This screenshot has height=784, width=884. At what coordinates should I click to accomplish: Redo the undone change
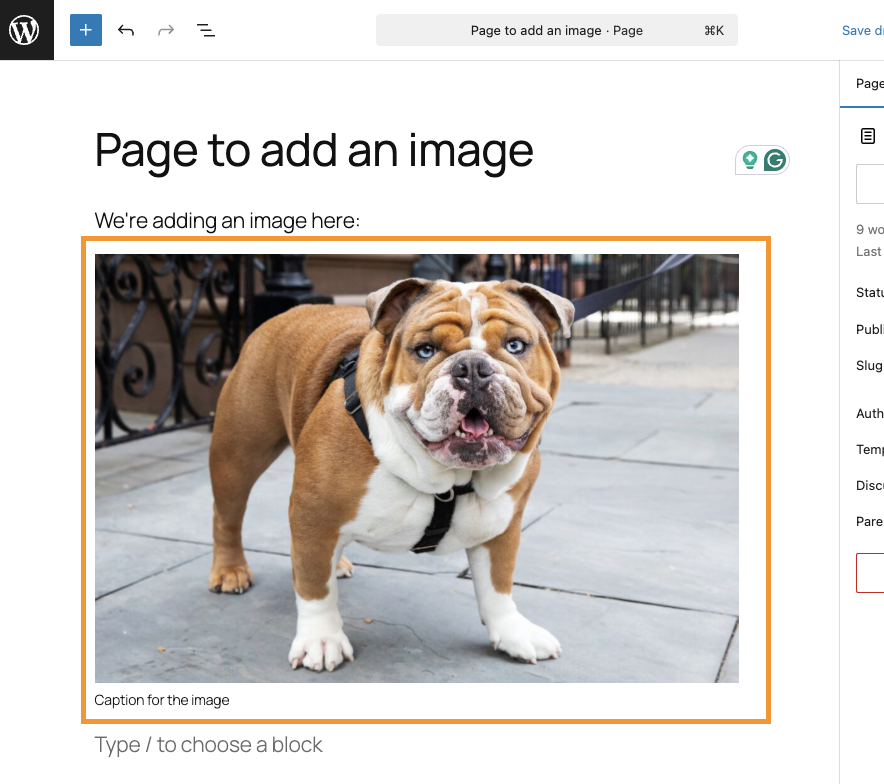[x=166, y=30]
